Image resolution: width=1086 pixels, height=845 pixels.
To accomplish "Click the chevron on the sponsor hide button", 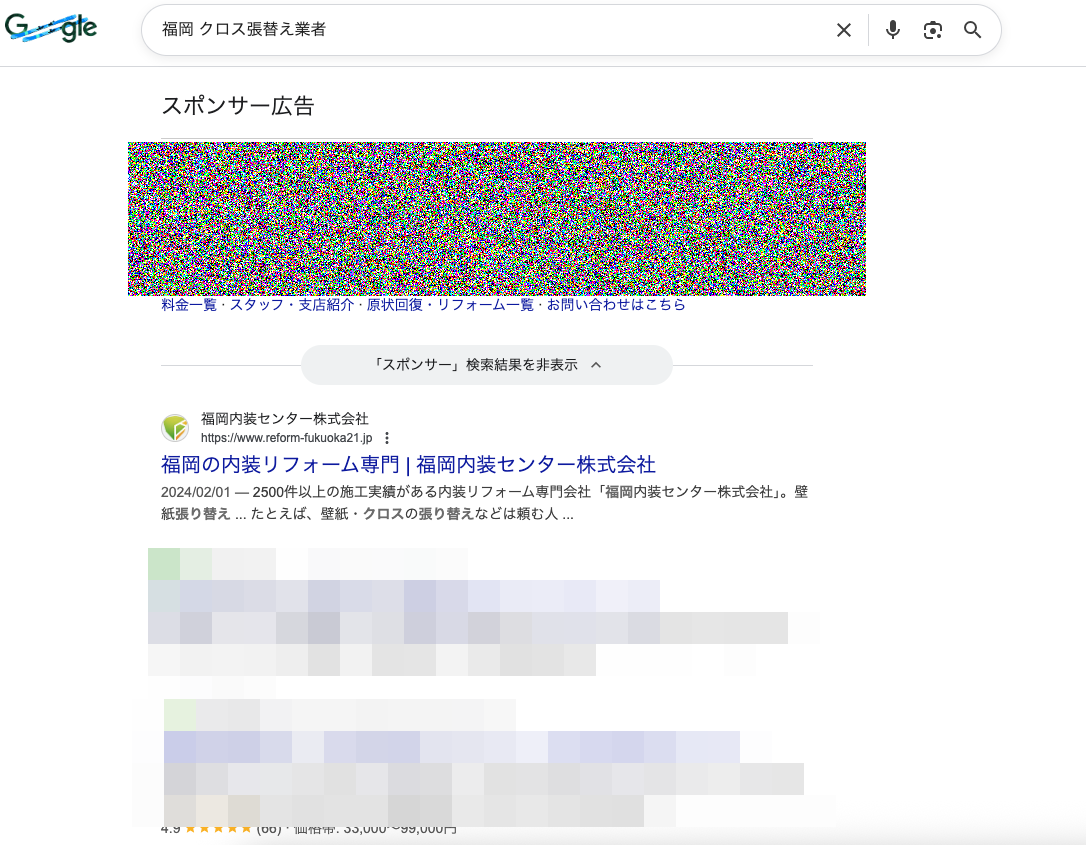I will click(x=596, y=365).
